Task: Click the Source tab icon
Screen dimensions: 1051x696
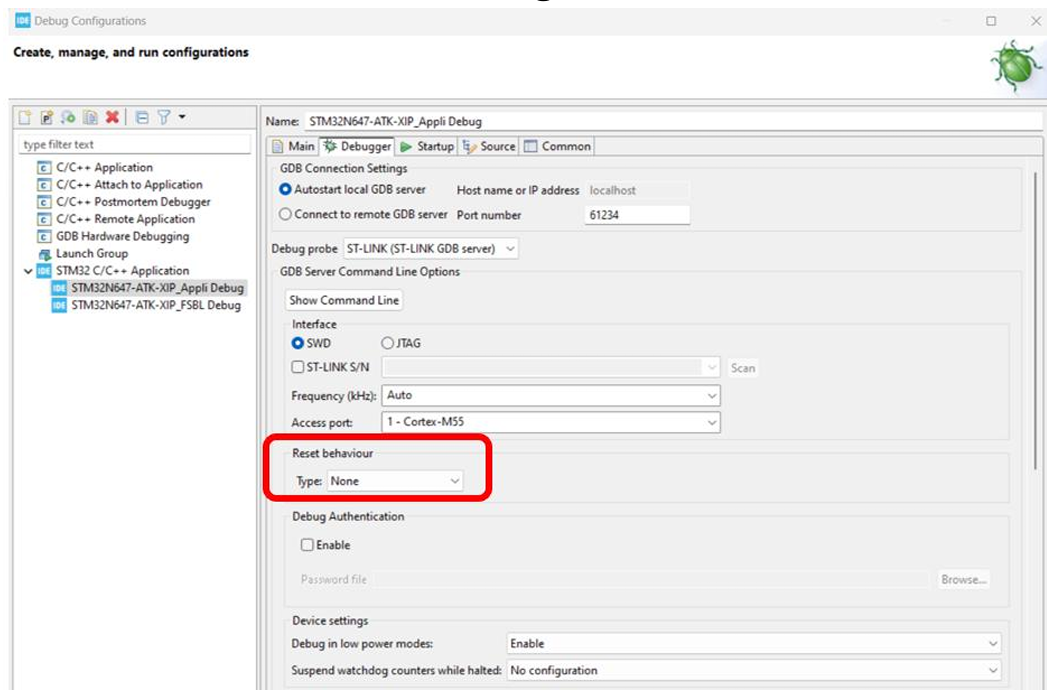Action: coord(469,146)
